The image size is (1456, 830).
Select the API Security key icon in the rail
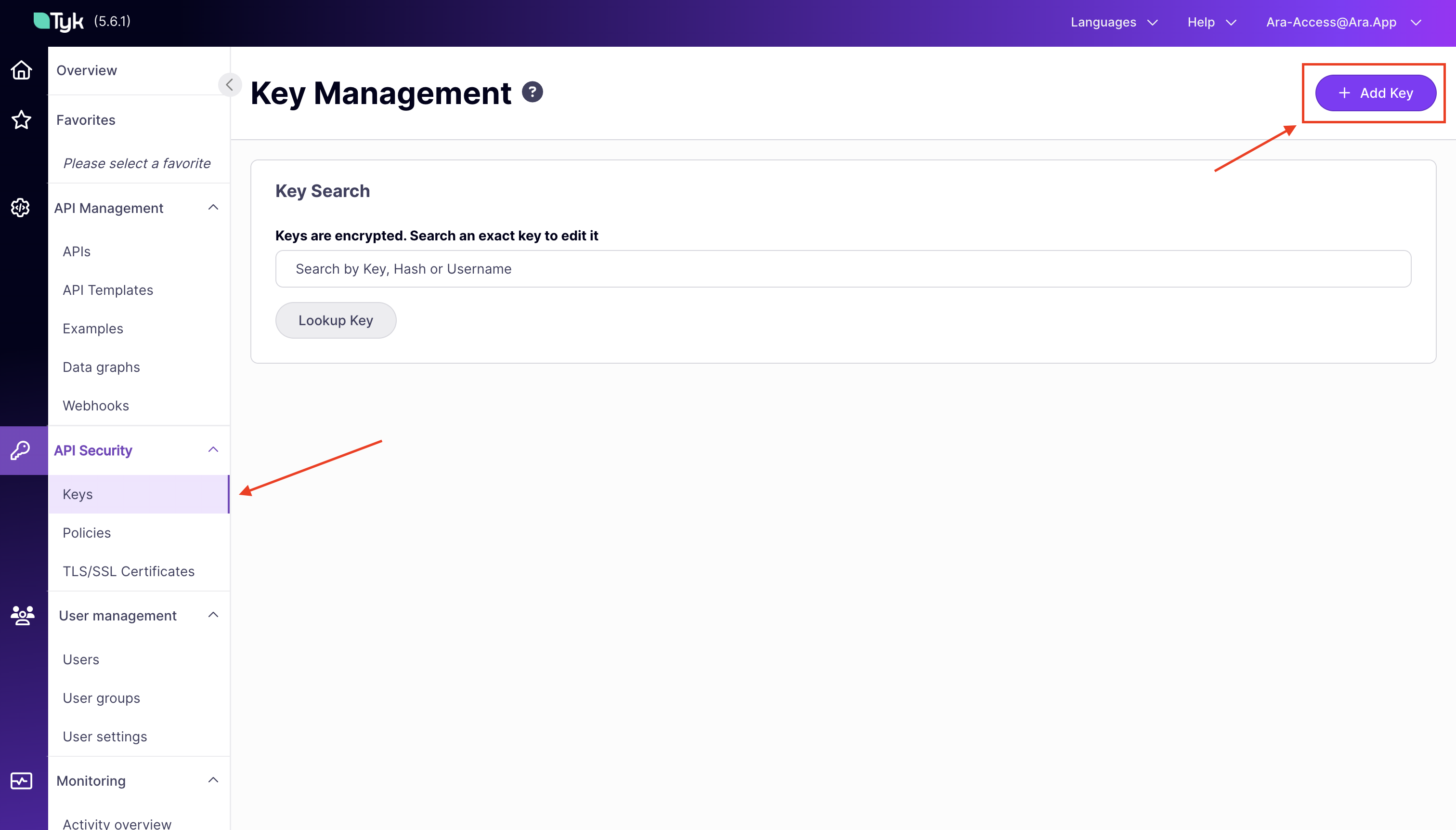21,450
